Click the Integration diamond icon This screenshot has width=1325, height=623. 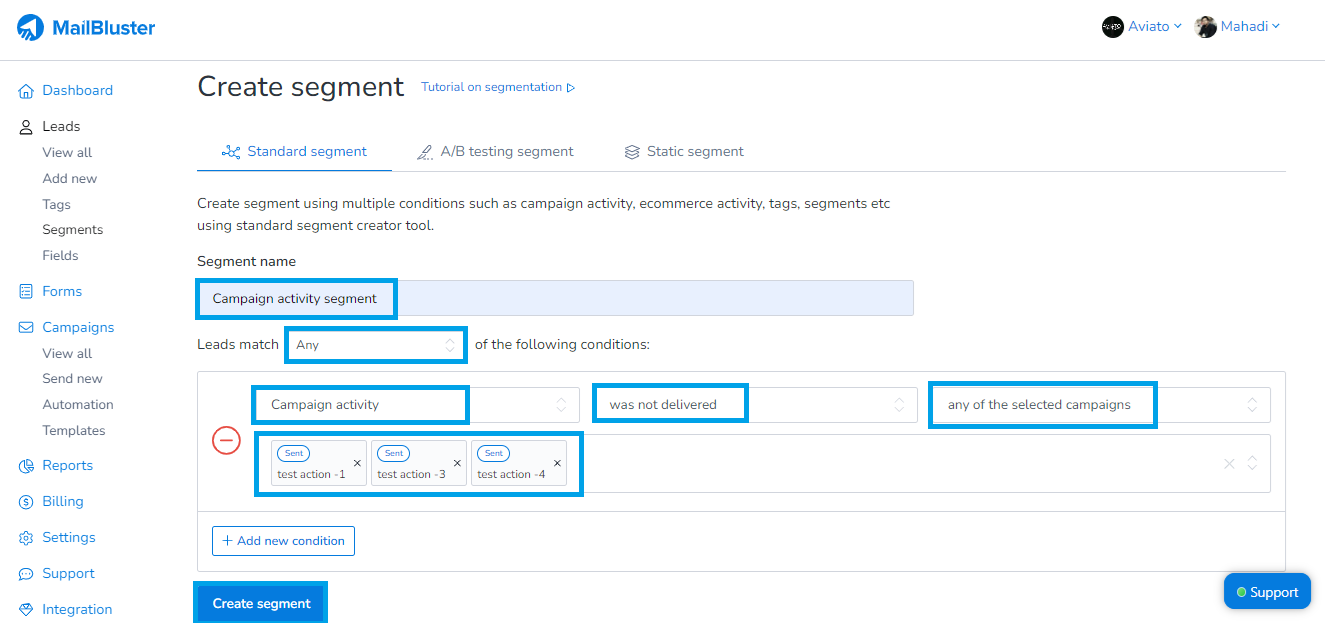pos(26,610)
